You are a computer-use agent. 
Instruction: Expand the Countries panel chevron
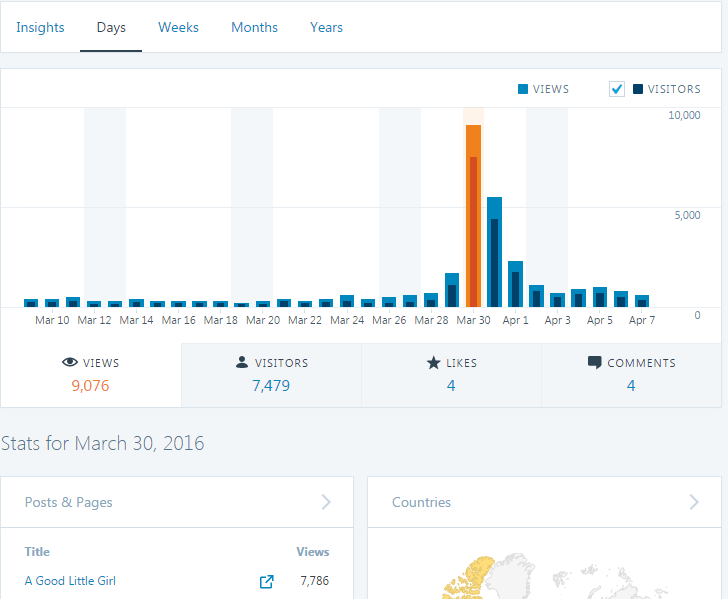pos(693,502)
